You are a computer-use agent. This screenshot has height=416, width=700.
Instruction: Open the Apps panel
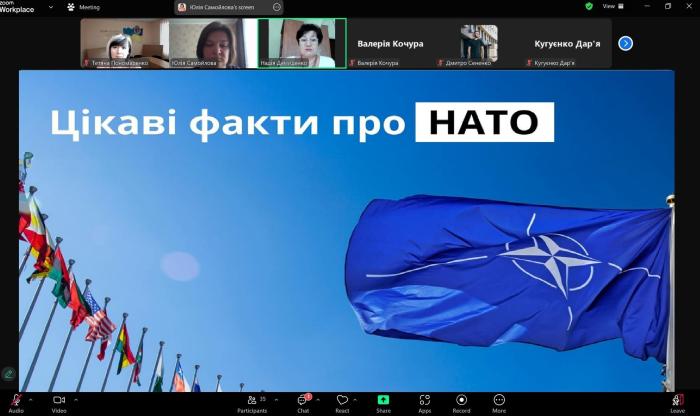[424, 400]
